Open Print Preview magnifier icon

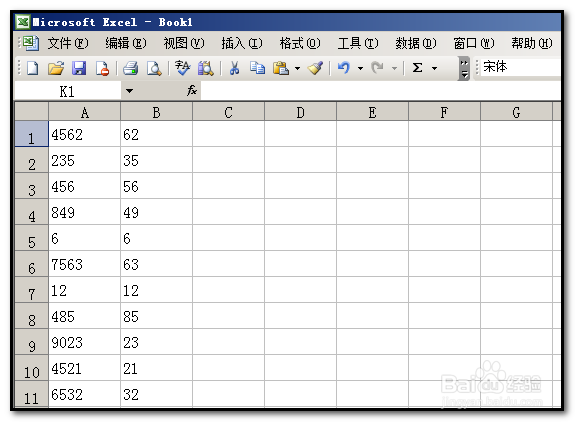click(x=154, y=68)
